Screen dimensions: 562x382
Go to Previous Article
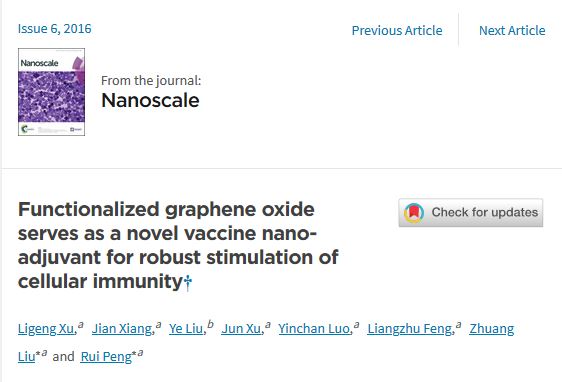(397, 30)
